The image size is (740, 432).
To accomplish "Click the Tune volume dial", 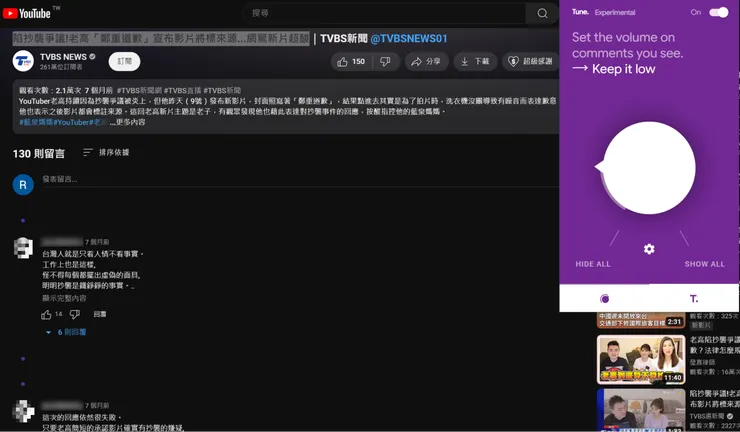I will pyautogui.click(x=648, y=168).
